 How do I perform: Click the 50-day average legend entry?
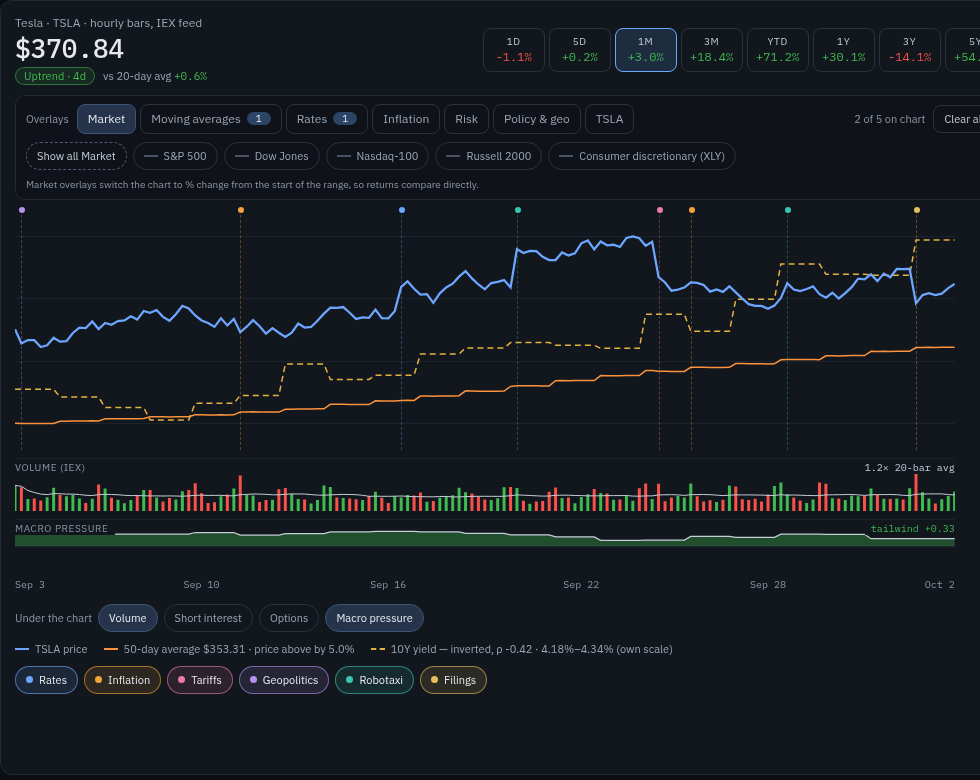pyautogui.click(x=229, y=649)
